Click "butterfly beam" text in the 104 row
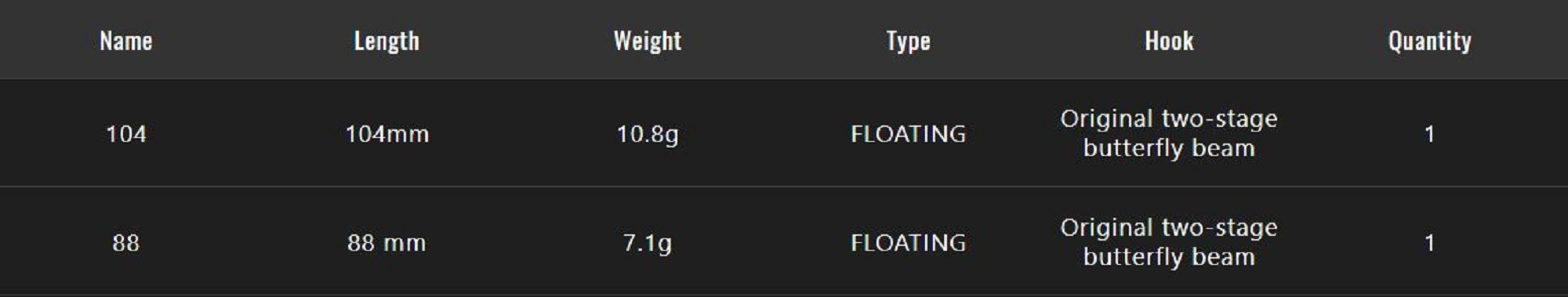Image resolution: width=1568 pixels, height=297 pixels. click(1169, 148)
